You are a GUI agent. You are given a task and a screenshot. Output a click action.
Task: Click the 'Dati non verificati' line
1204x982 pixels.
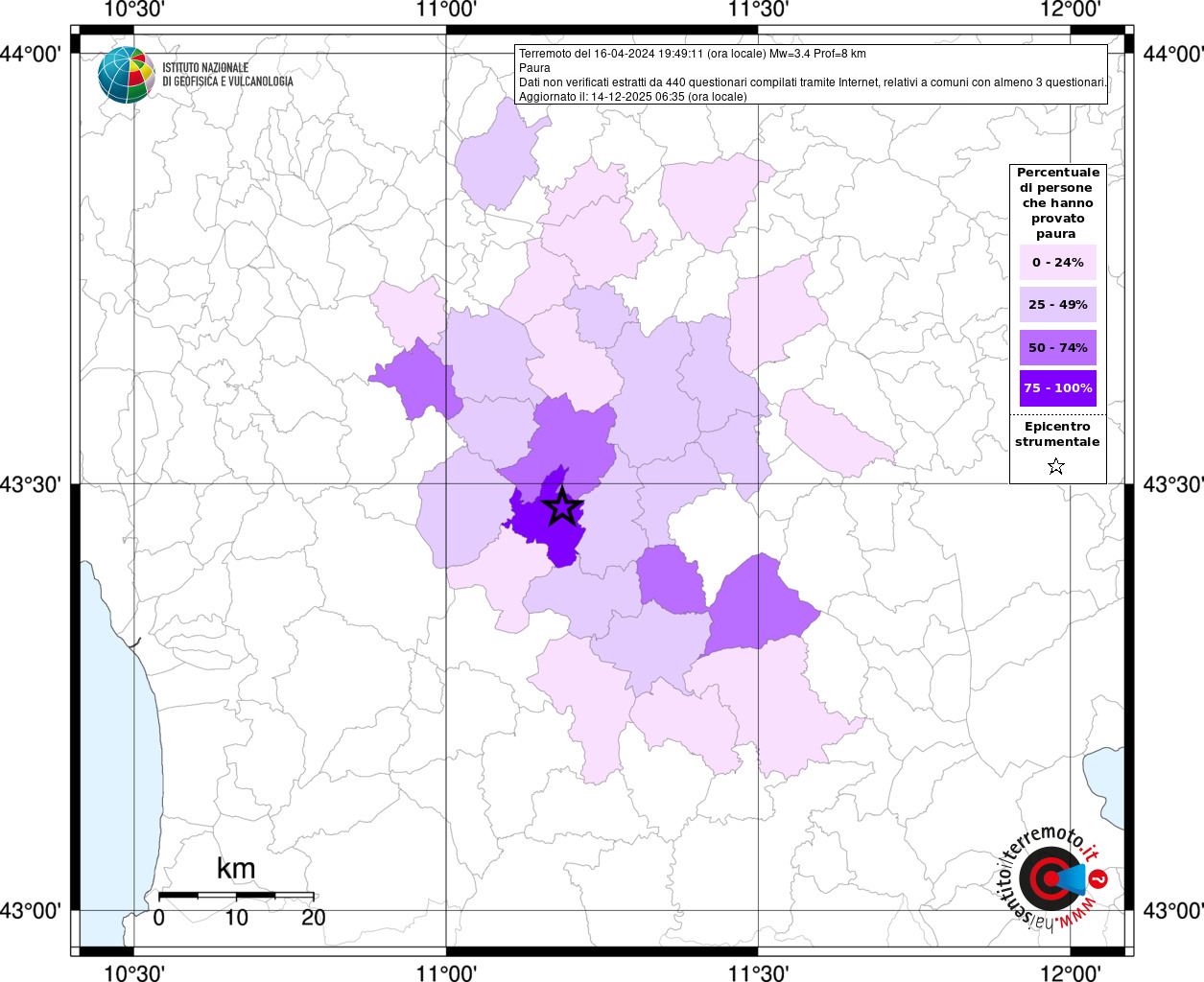(813, 82)
